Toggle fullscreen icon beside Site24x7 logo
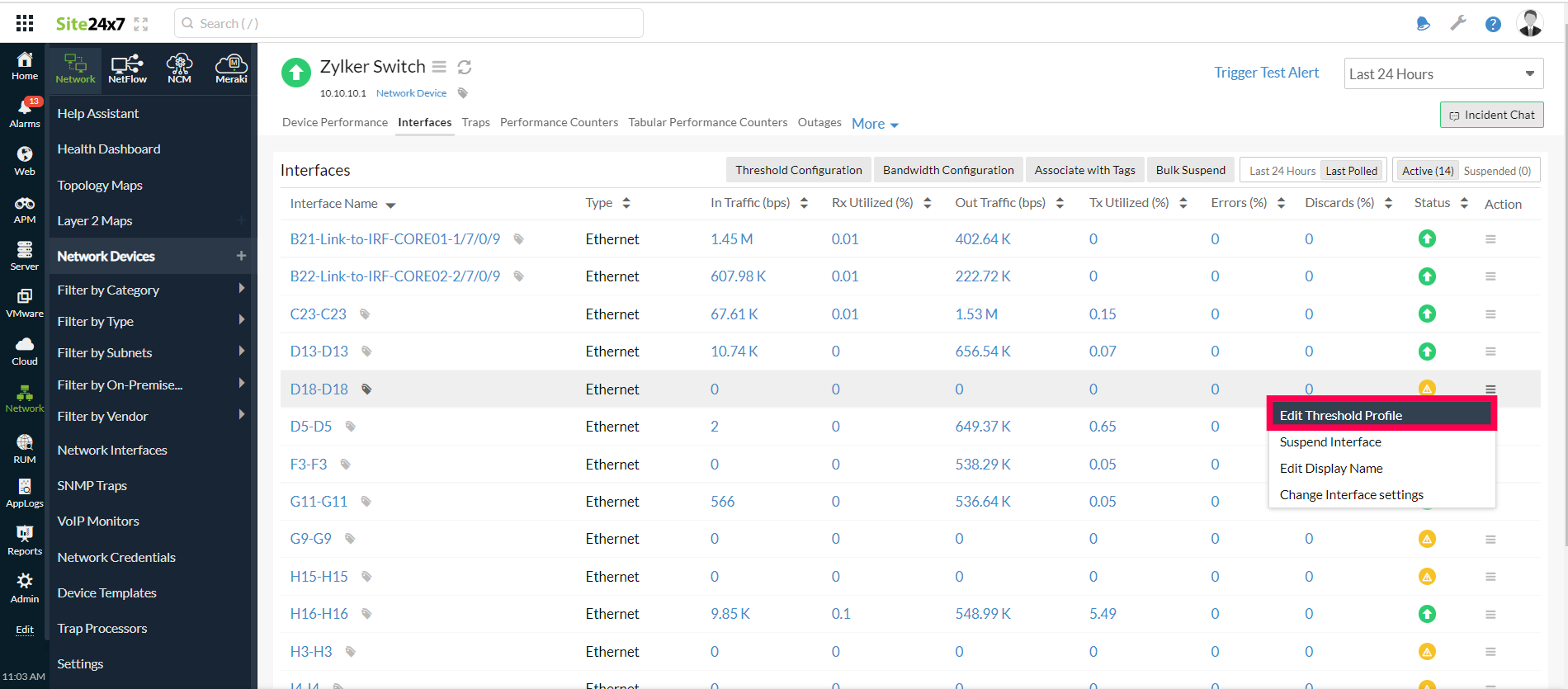Image resolution: width=1568 pixels, height=689 pixels. pyautogui.click(x=141, y=24)
